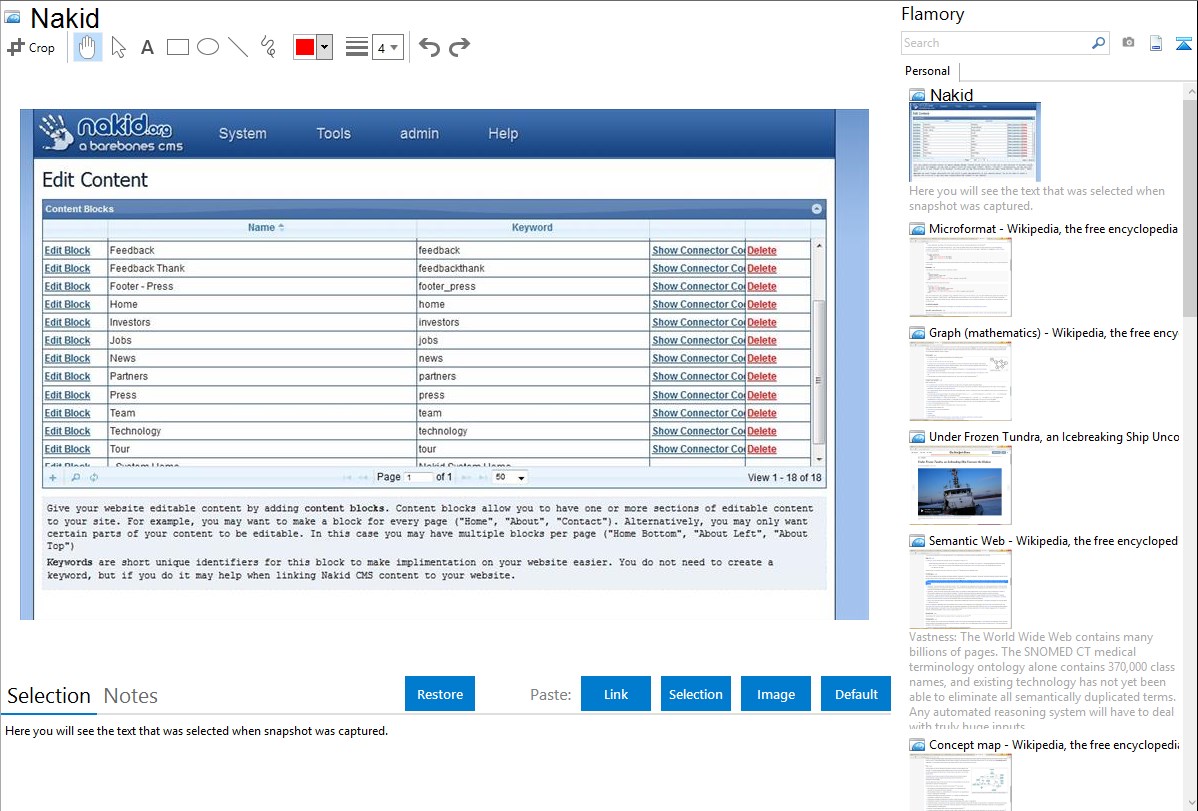Click the camera snapshot icon
The height and width of the screenshot is (811, 1198).
click(x=1128, y=43)
